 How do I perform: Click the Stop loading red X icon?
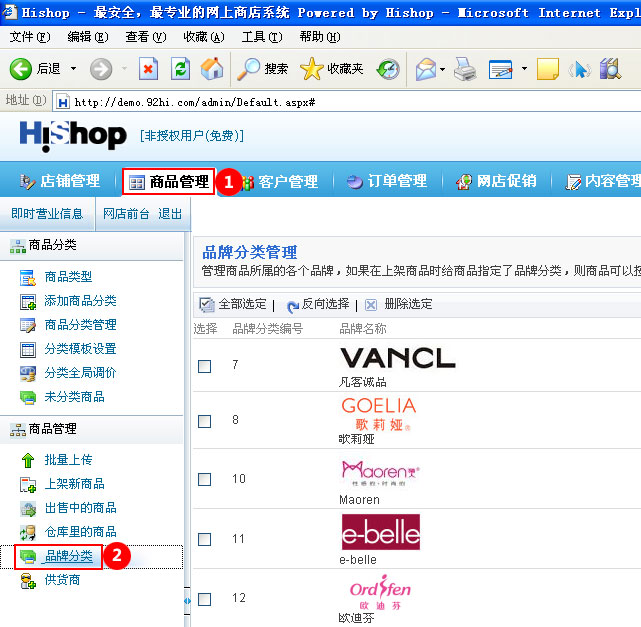[x=148, y=69]
